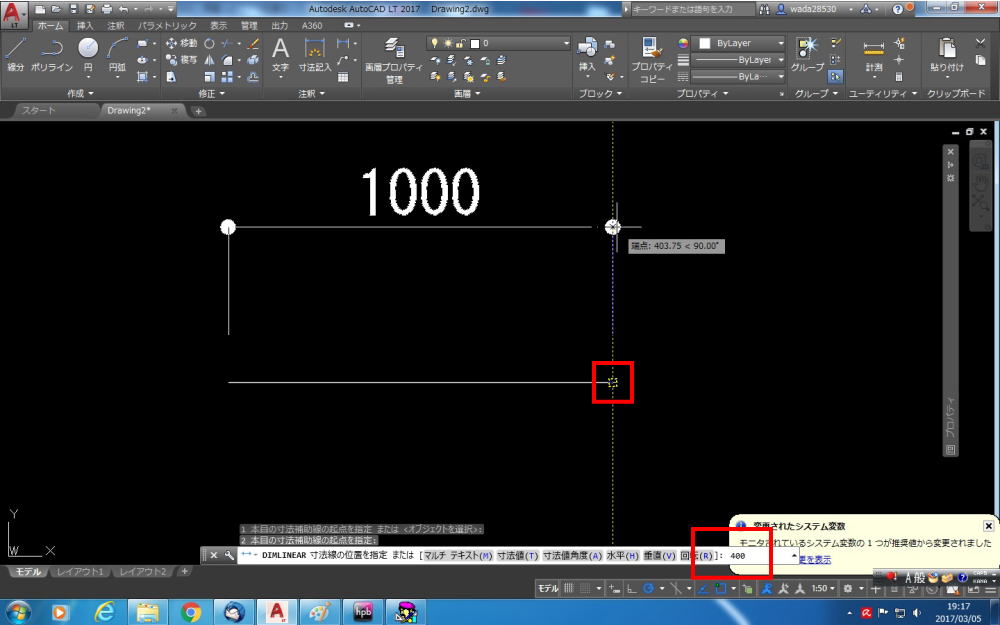The width and height of the screenshot is (1000, 625).
Task: Add a new drawing tab with plus button
Action: click(x=198, y=111)
